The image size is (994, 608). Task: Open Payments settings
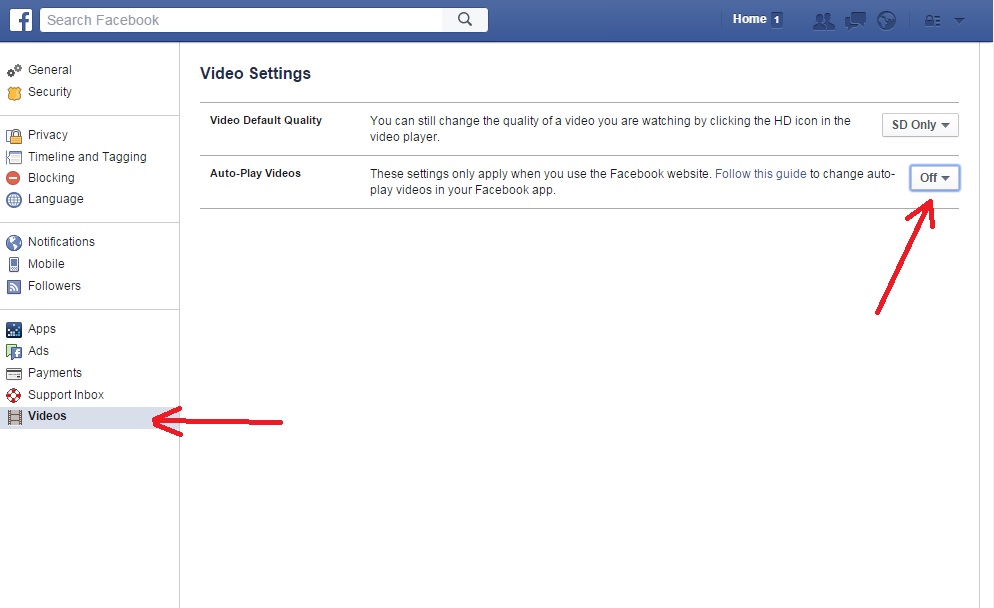pyautogui.click(x=55, y=373)
